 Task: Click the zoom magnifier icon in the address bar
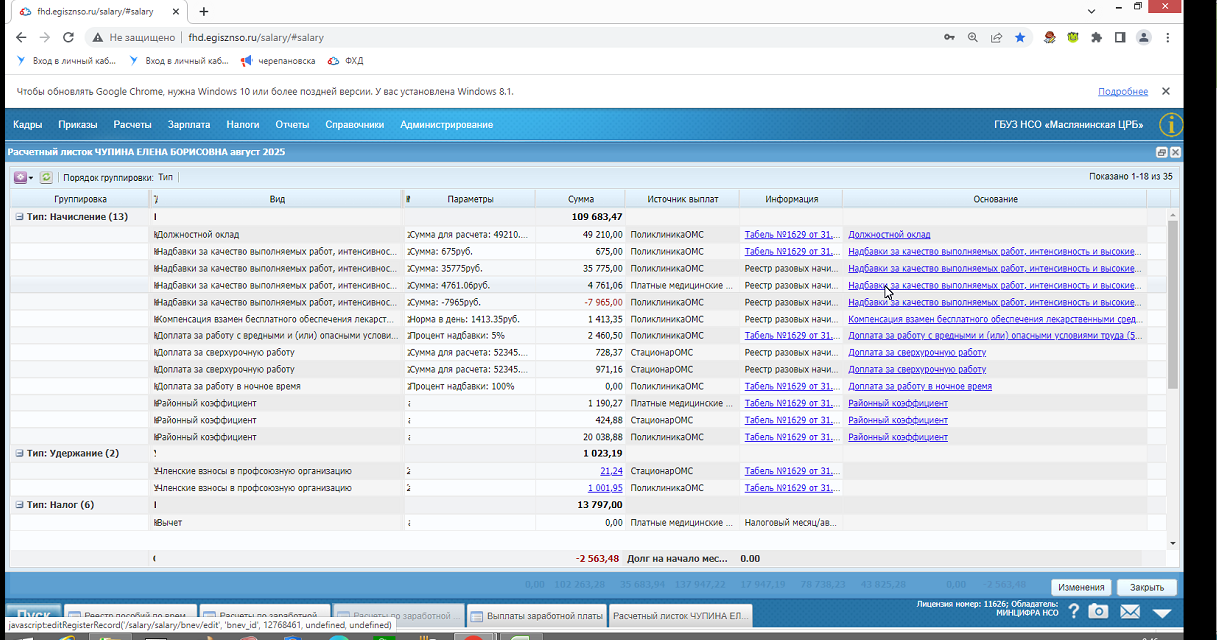(x=973, y=37)
